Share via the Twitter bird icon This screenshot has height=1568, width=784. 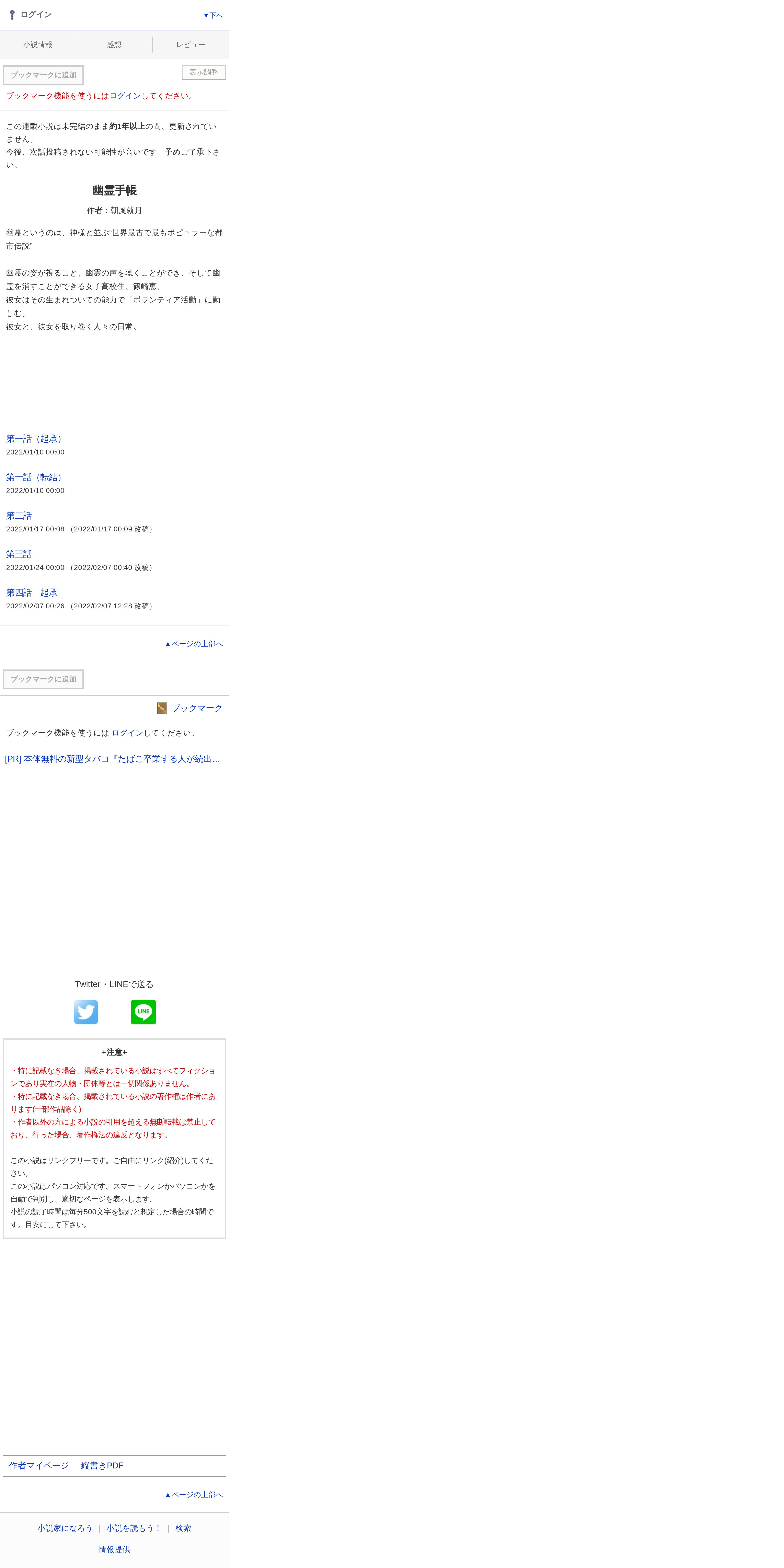click(x=86, y=1012)
